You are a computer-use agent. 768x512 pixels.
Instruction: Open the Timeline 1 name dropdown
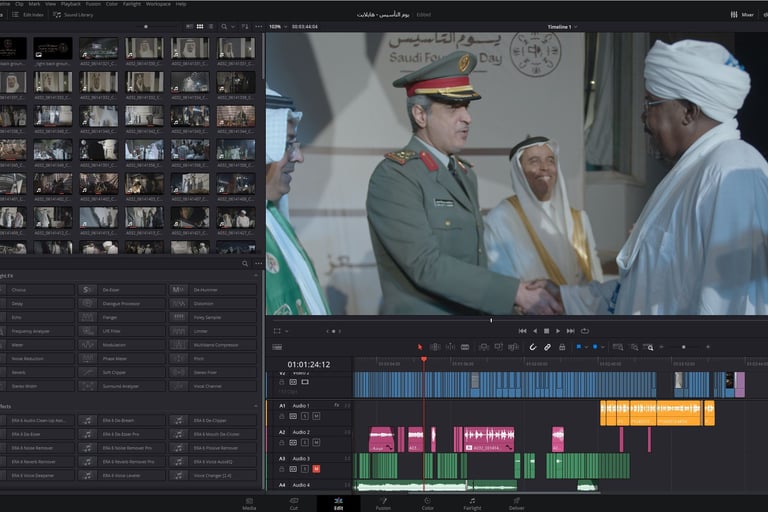pos(562,27)
